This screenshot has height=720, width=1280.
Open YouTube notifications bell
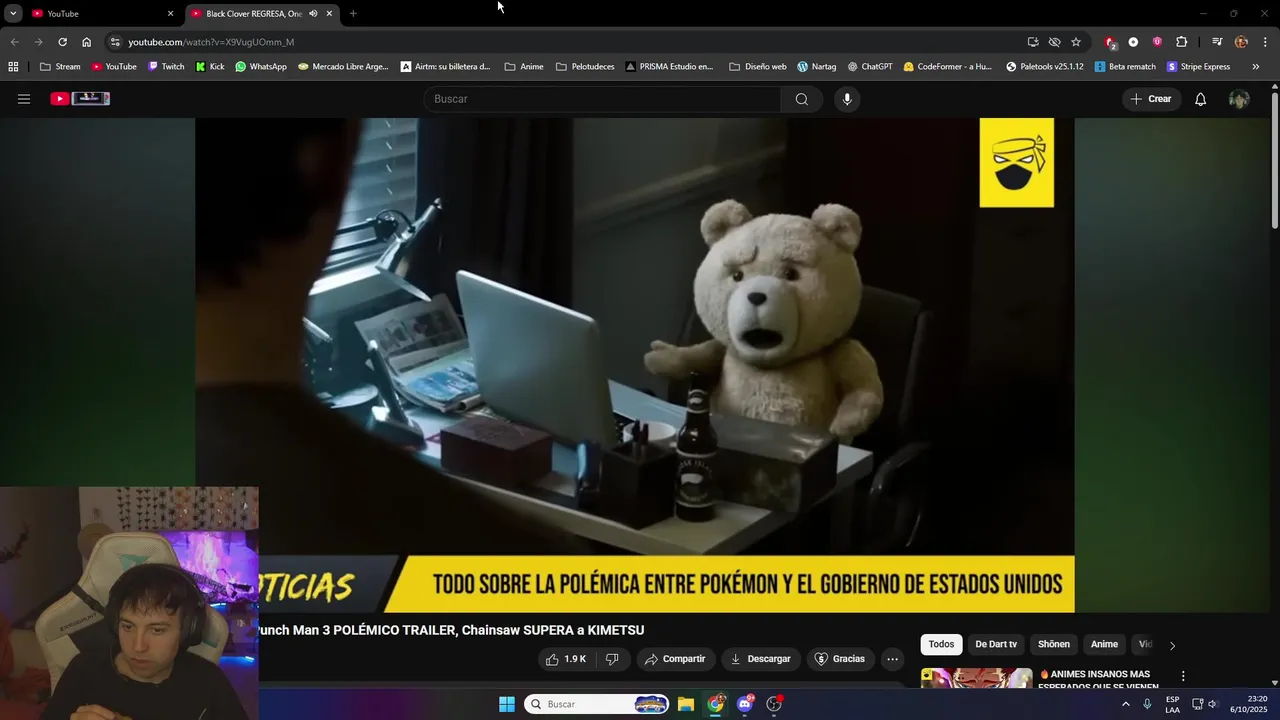pos(1201,99)
